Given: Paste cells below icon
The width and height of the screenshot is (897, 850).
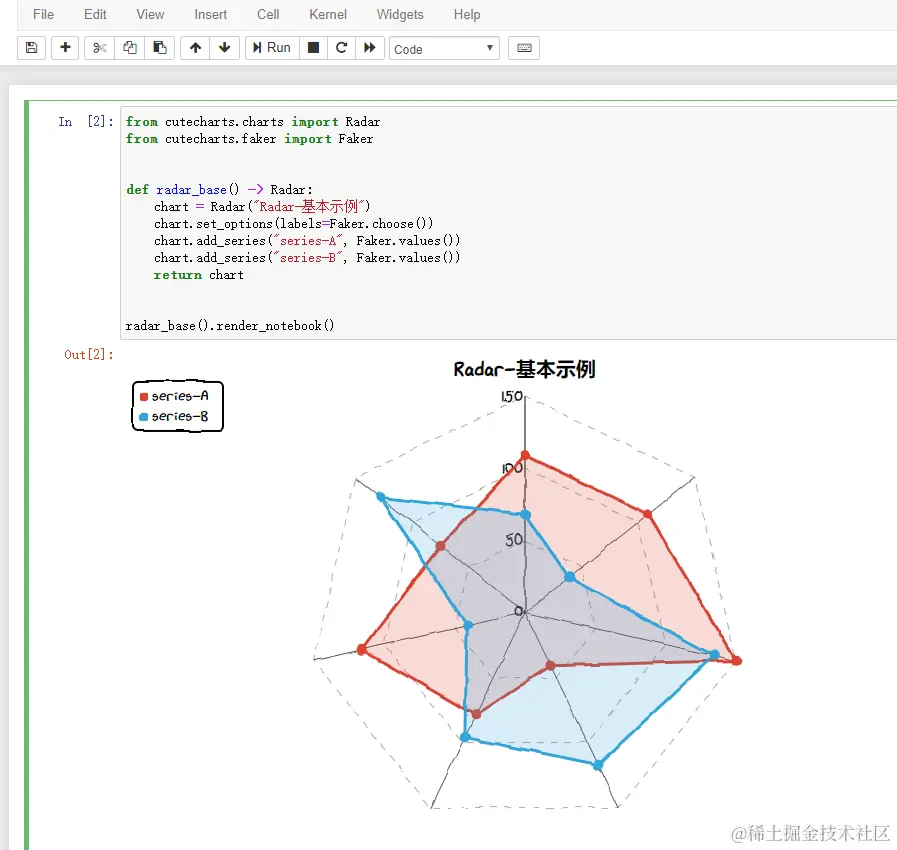Looking at the screenshot, I should click(160, 47).
